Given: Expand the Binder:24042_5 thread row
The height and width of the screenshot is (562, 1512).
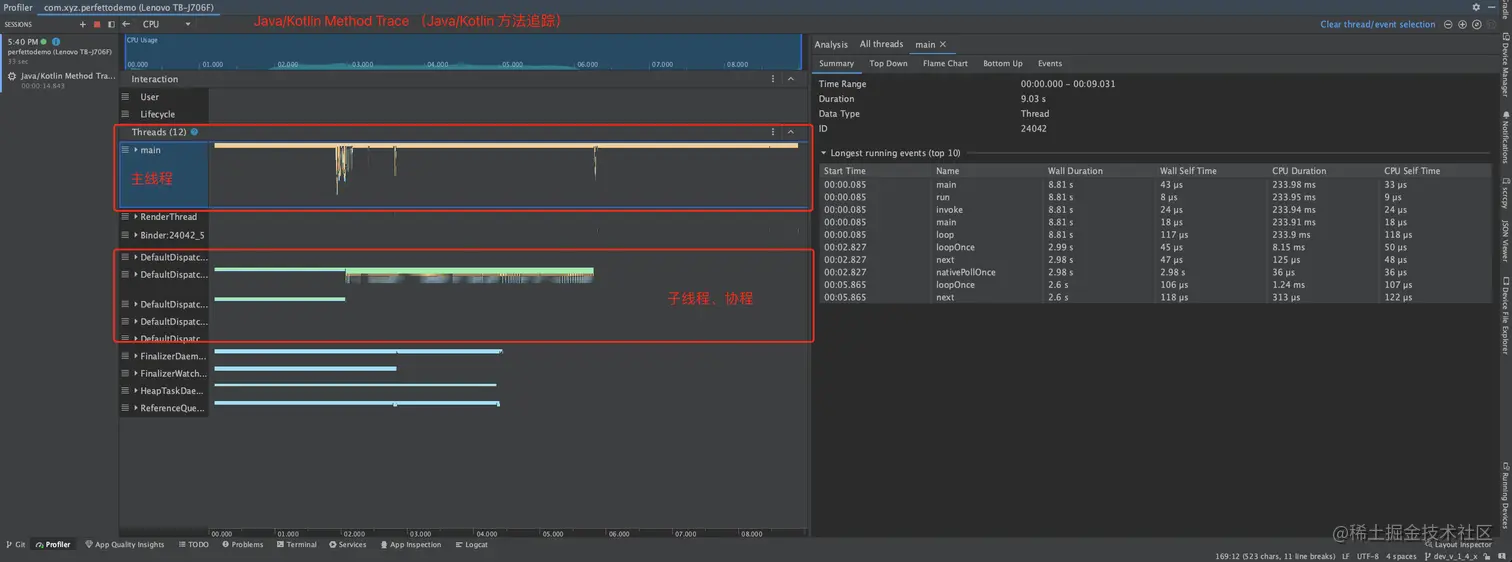Looking at the screenshot, I should click(135, 236).
